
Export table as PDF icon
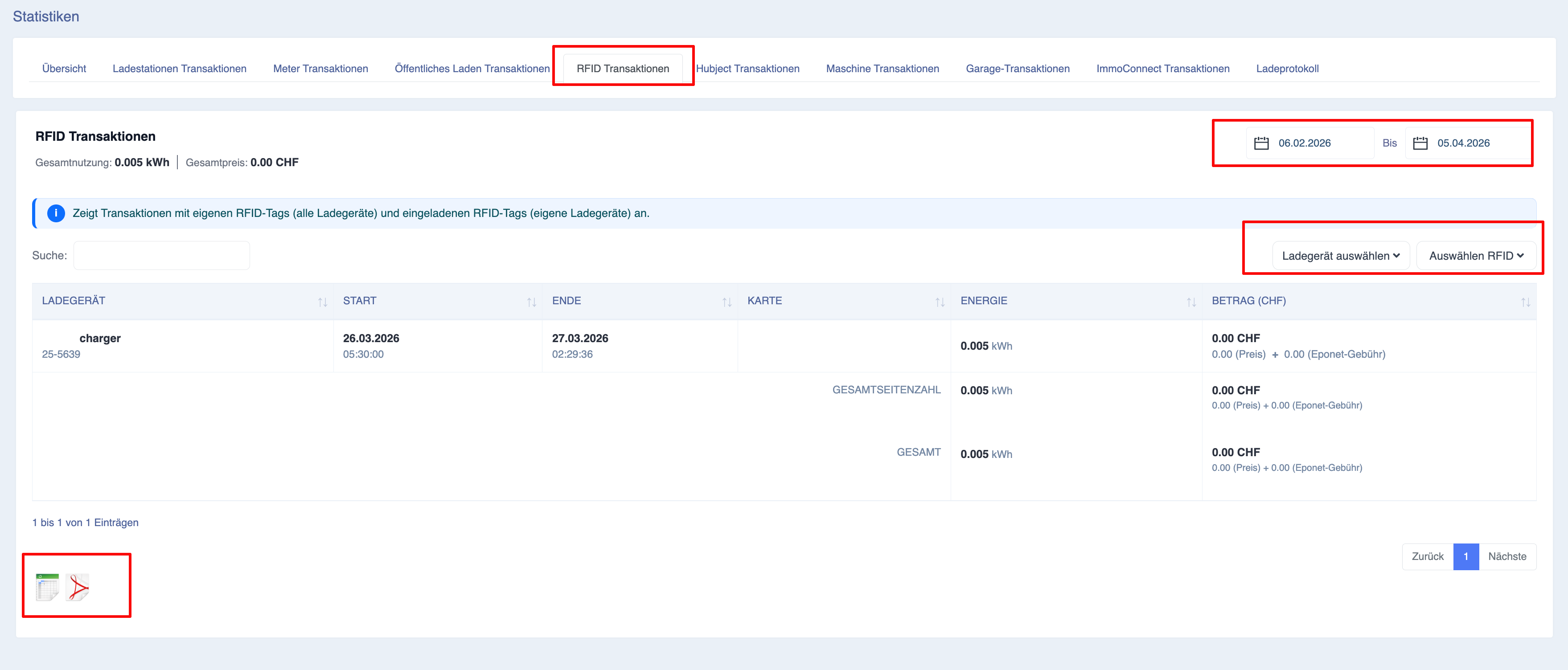coord(78,587)
